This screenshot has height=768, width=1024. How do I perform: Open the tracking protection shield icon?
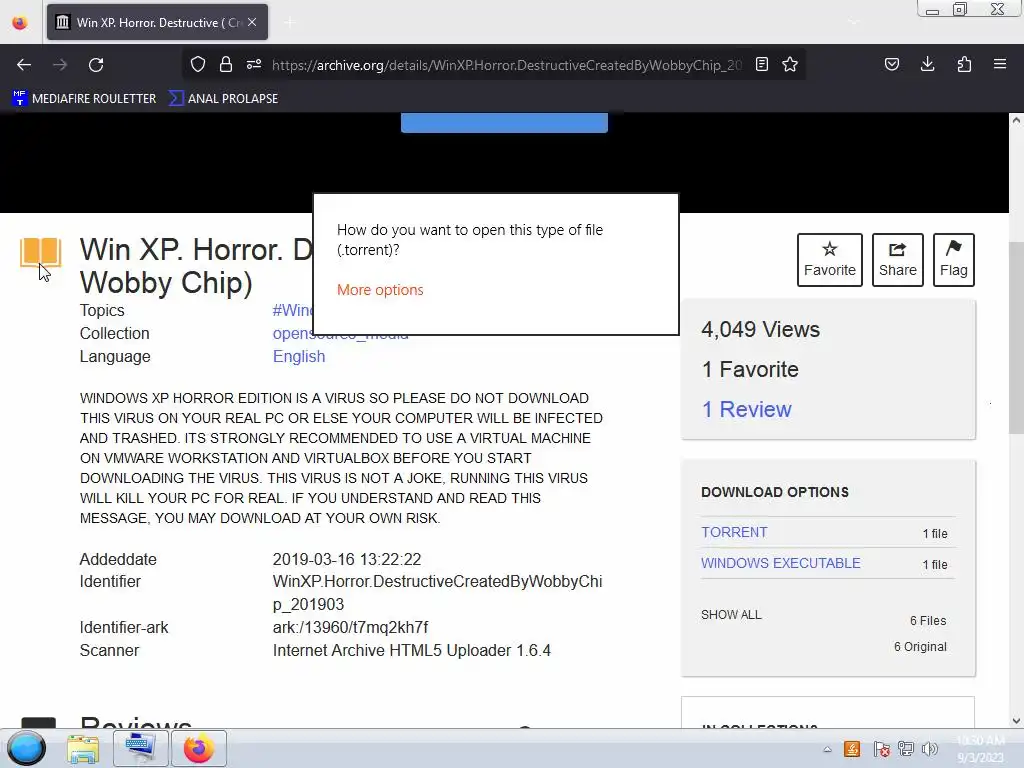pos(198,64)
